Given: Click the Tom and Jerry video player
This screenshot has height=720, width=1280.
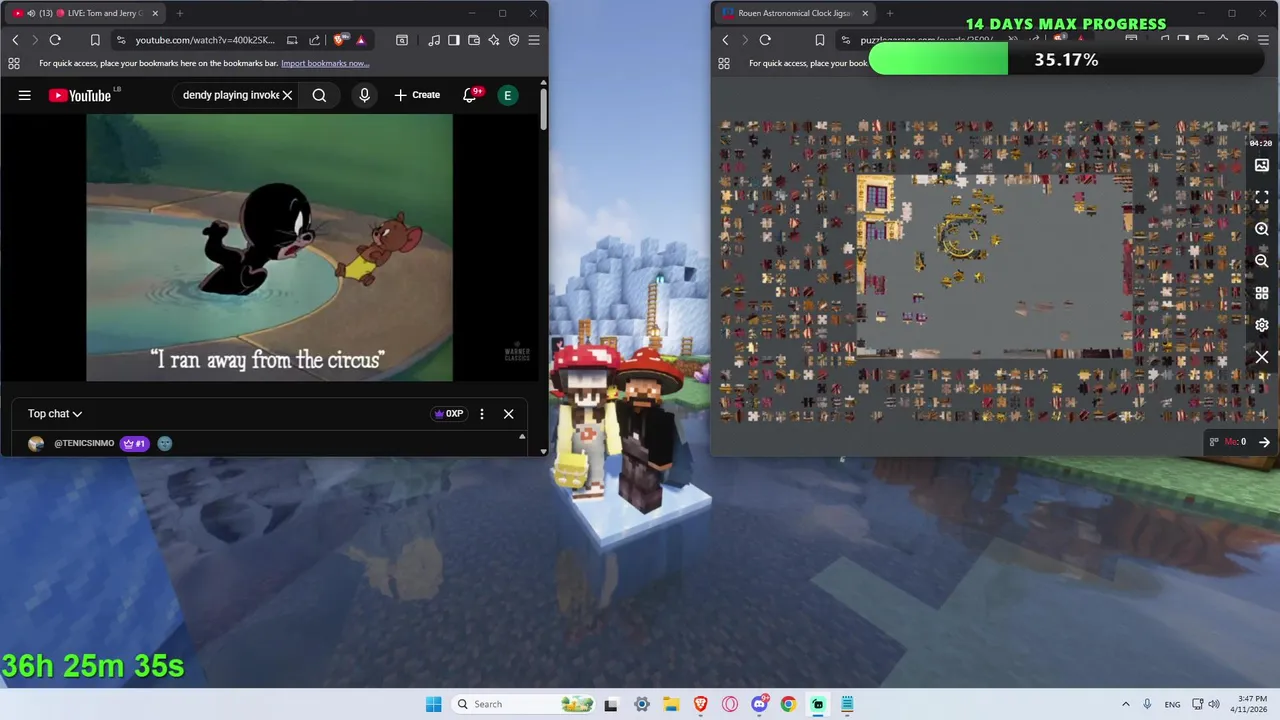Looking at the screenshot, I should pyautogui.click(x=269, y=247).
